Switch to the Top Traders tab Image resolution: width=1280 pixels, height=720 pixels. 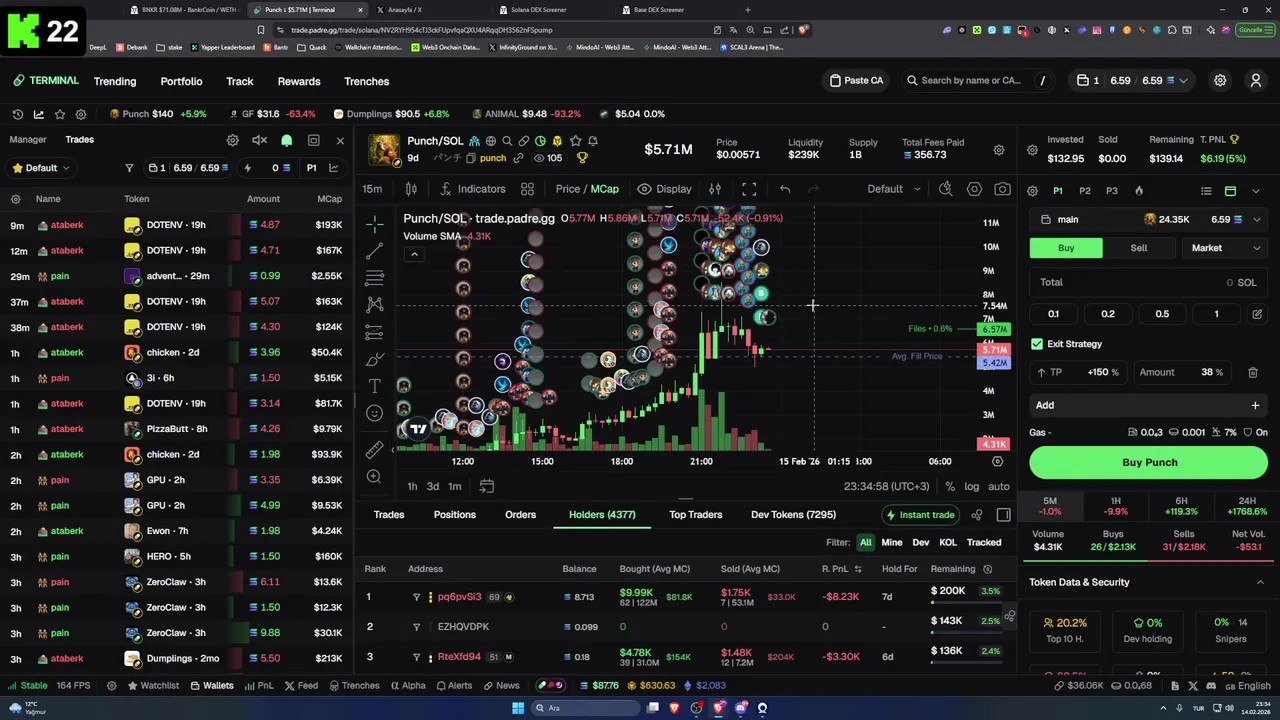click(696, 515)
